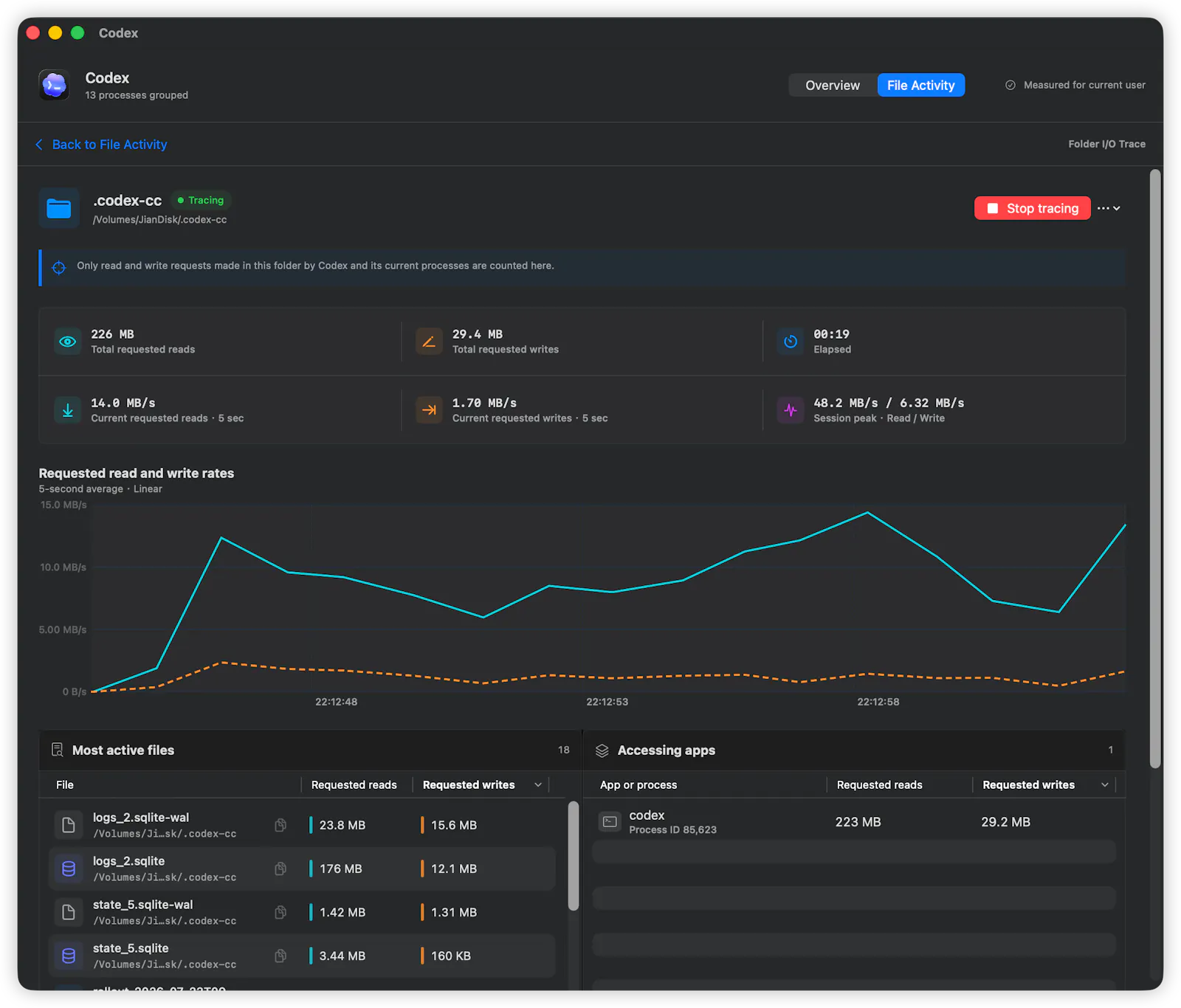Click the 48.2 MB/s / 6.32 MB/s peak value
This screenshot has width=1181, height=1008.
(889, 403)
